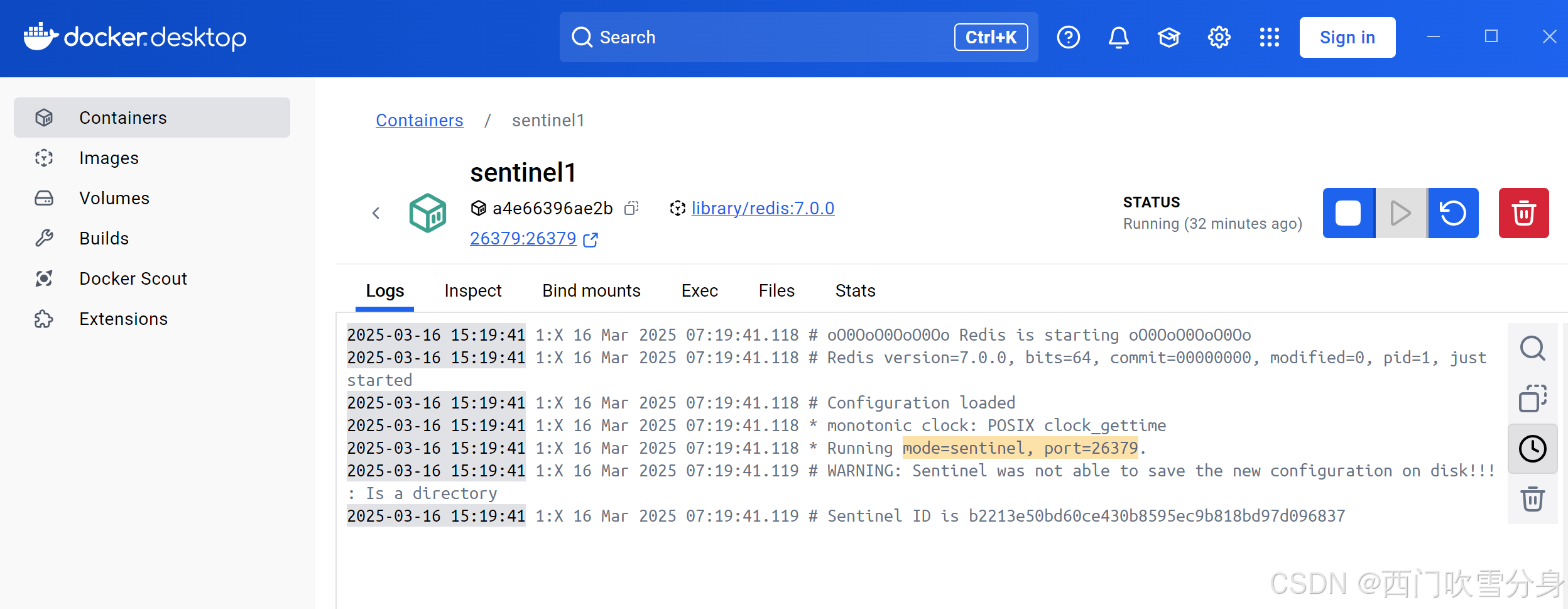Click log line 'Redis version=7.0.0'
Screen dimensions: 1568x609
(917, 369)
